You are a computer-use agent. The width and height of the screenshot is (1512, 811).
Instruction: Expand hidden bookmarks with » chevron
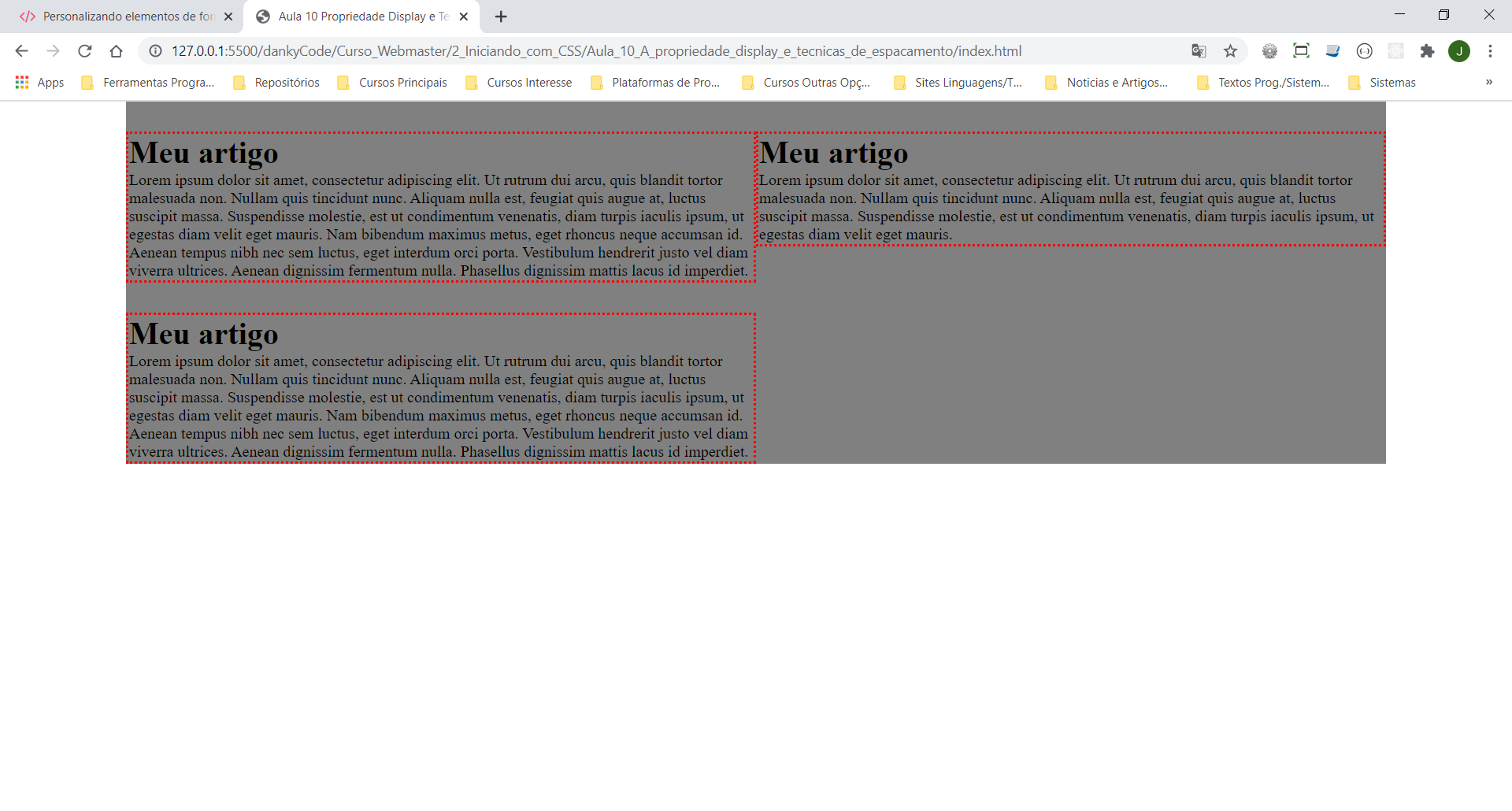click(x=1489, y=83)
